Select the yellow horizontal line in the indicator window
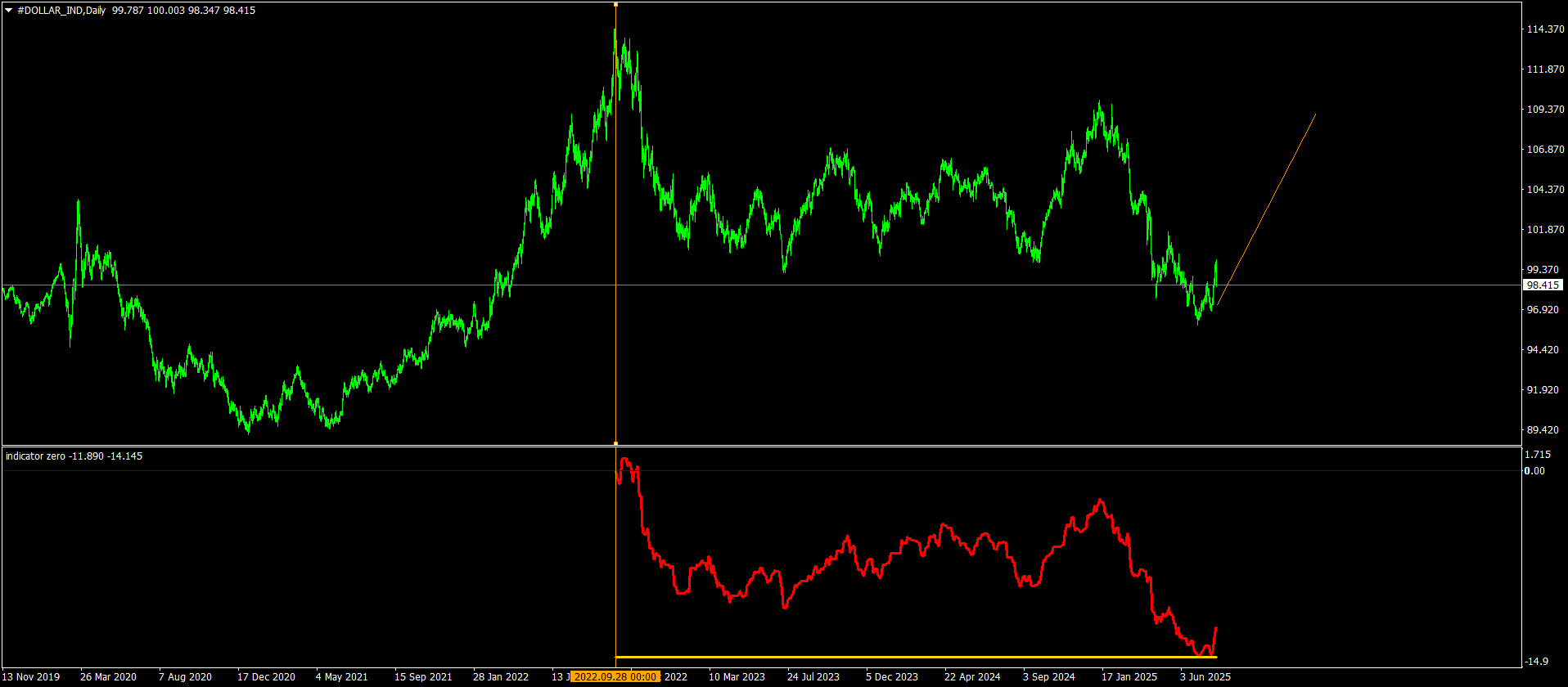Viewport: 1568px width, 687px height. click(900, 657)
